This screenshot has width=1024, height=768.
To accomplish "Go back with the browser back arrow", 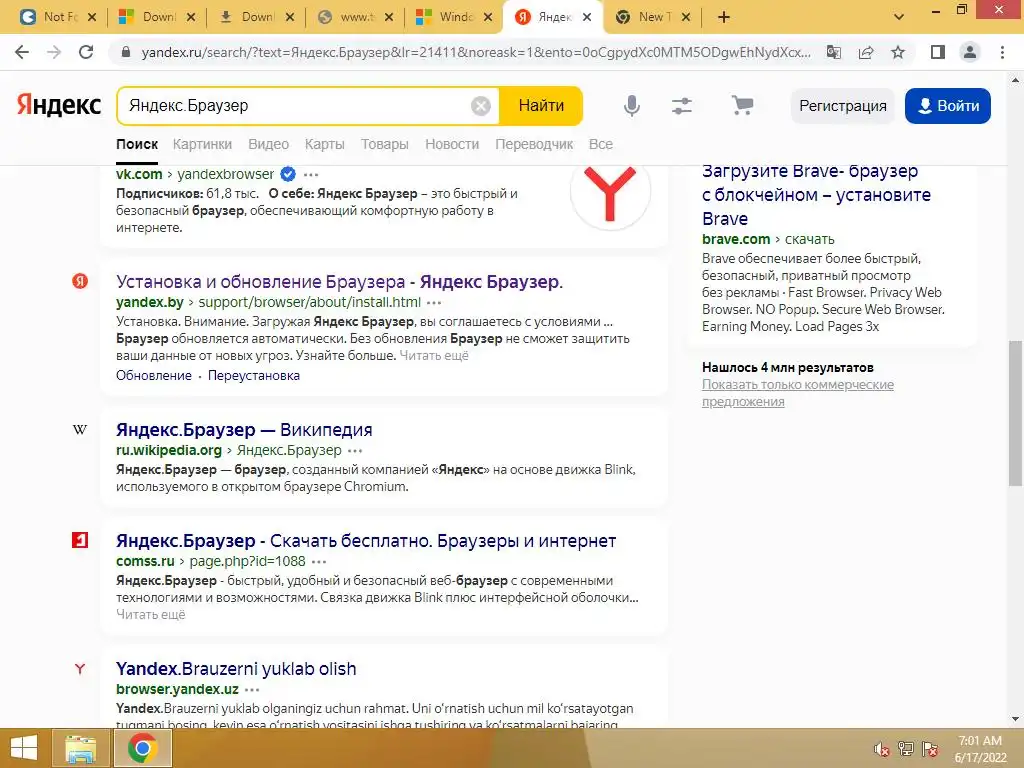I will 22,52.
